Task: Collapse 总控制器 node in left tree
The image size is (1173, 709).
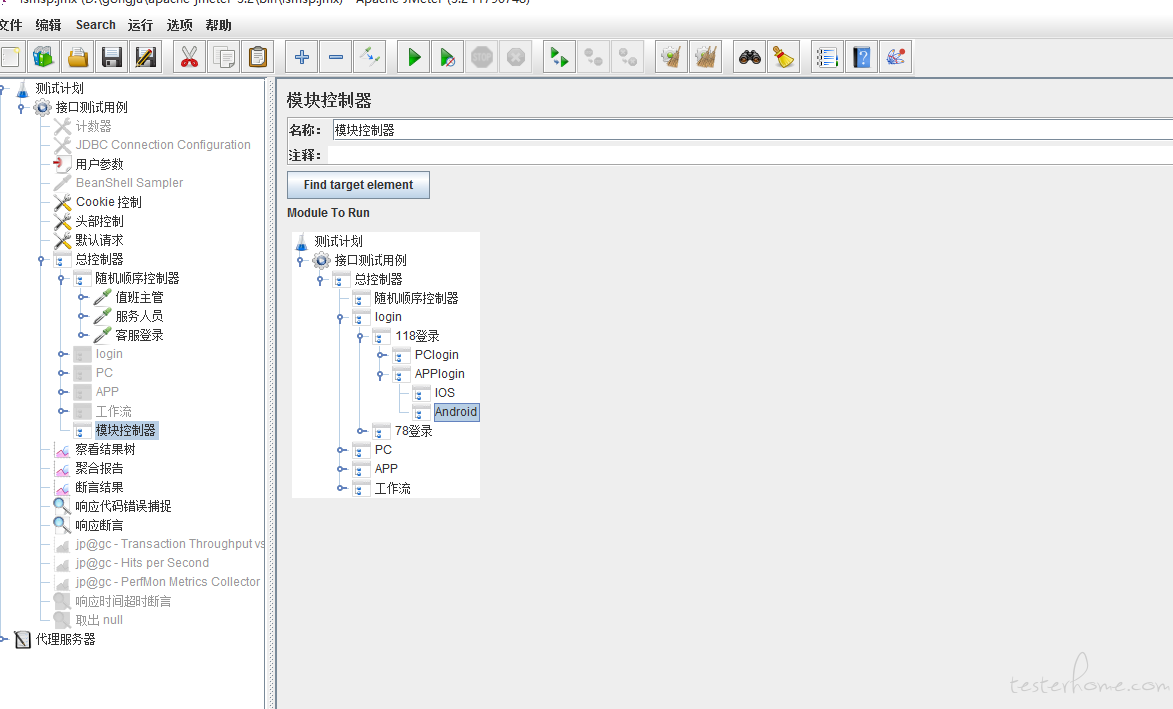Action: point(41,260)
